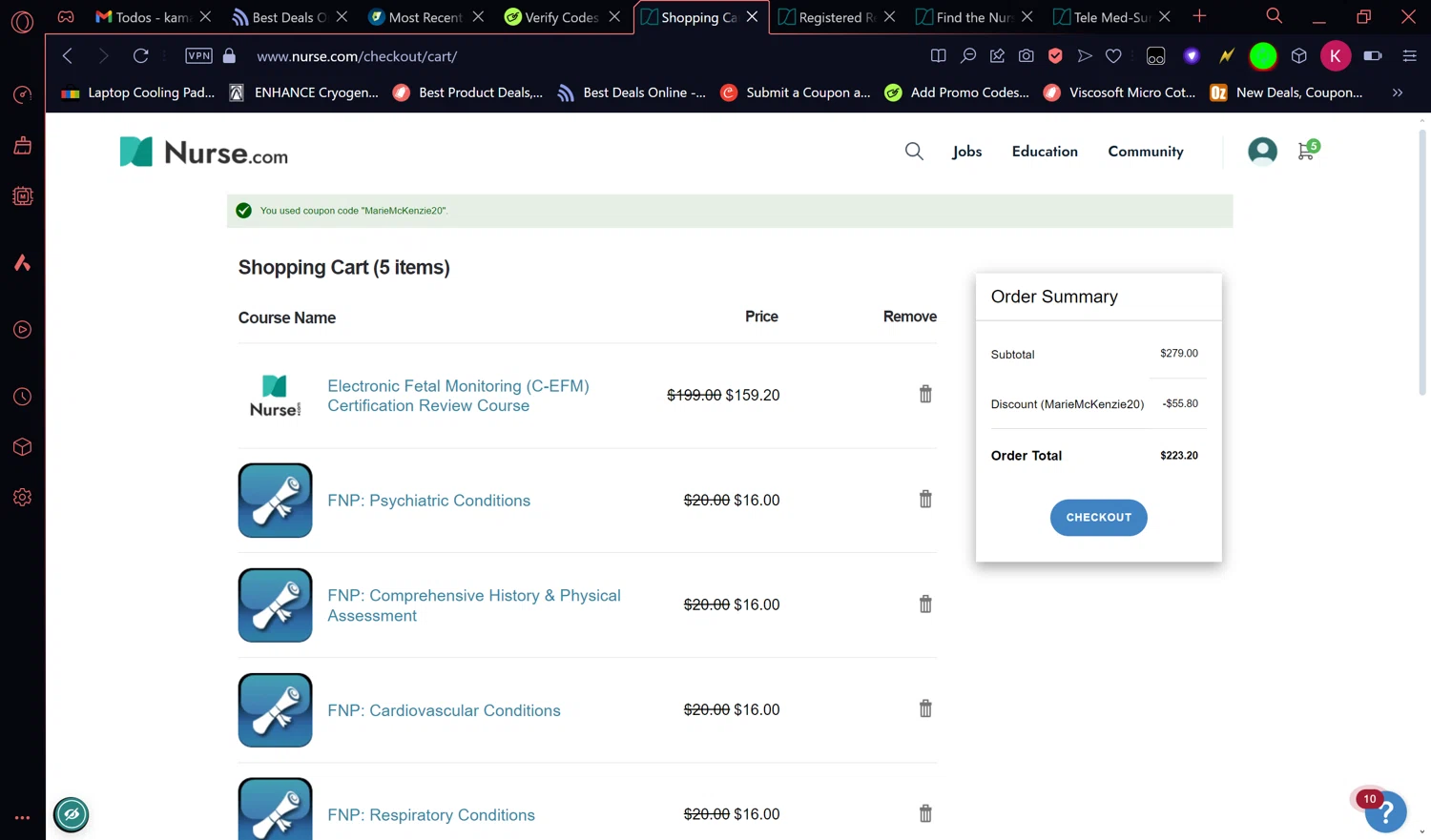Viewport: 1431px width, 840px height.
Task: Open the site search magnifier icon
Action: coord(914,152)
